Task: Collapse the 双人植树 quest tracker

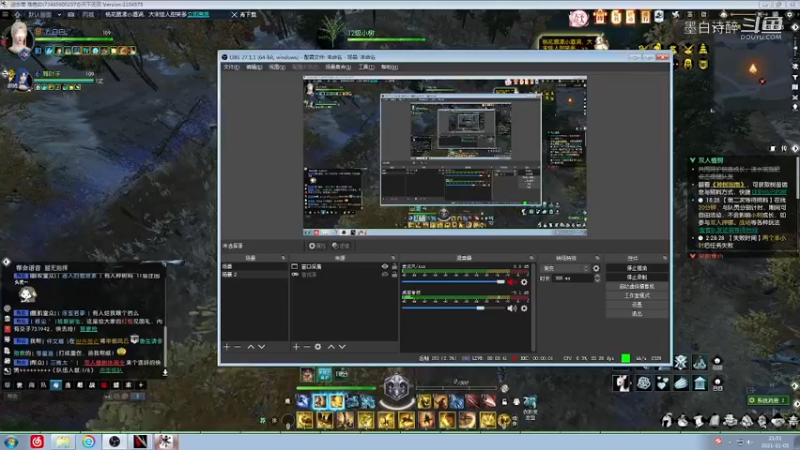Action: [692, 160]
